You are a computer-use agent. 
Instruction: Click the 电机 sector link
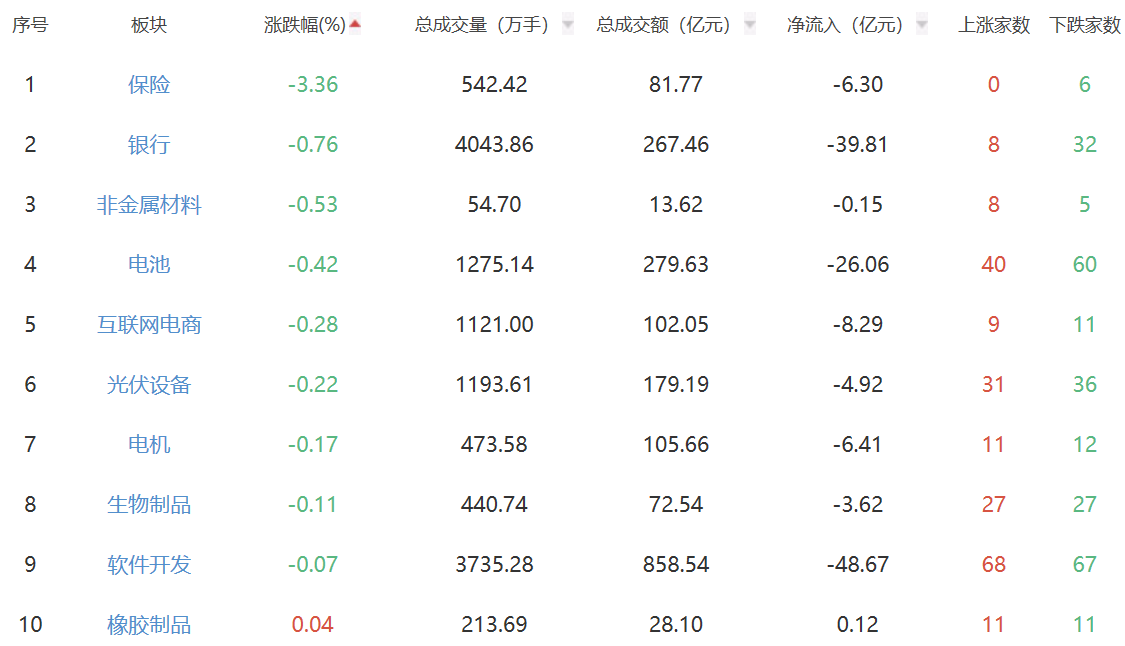[149, 445]
